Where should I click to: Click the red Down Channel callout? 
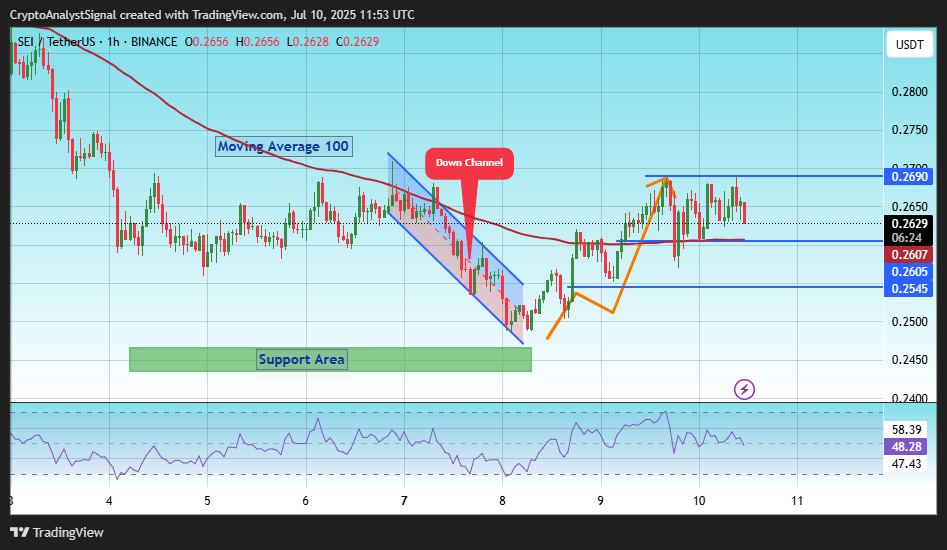click(469, 163)
